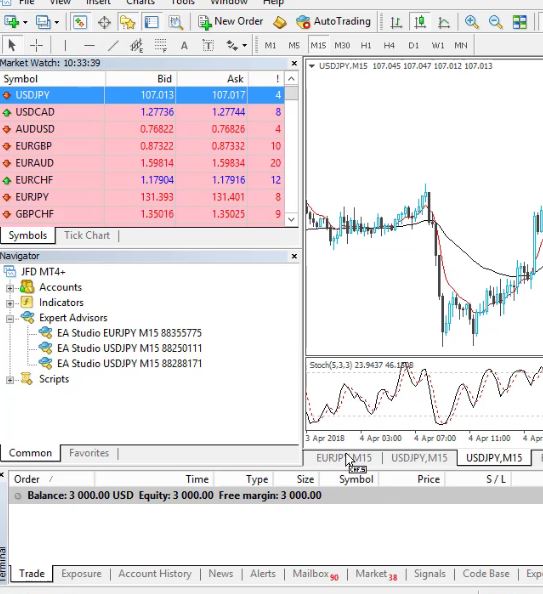Set timeframe to MN
The width and height of the screenshot is (543, 594).
point(461,45)
